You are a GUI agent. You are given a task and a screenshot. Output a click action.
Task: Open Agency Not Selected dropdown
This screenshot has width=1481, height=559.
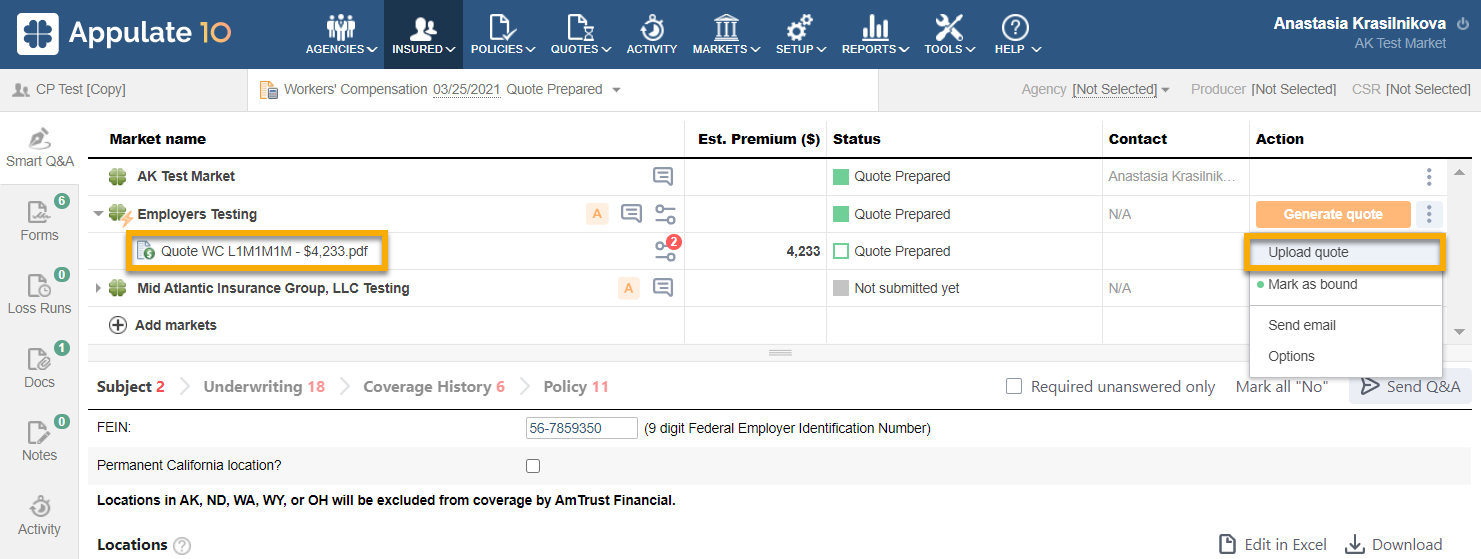[x=1121, y=89]
